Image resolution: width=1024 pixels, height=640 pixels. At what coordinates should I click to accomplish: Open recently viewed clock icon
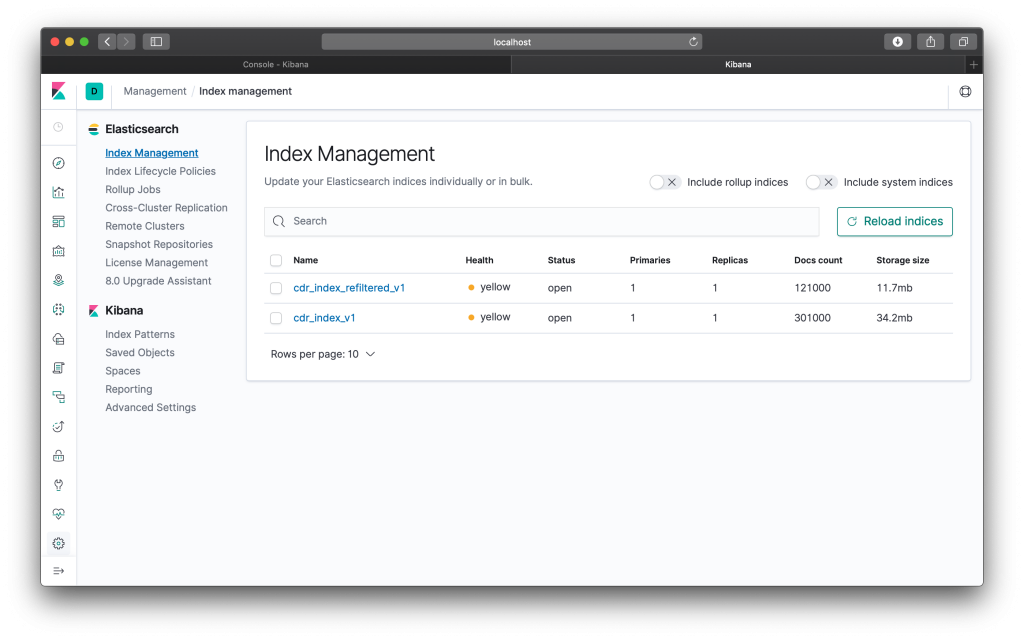click(x=59, y=127)
